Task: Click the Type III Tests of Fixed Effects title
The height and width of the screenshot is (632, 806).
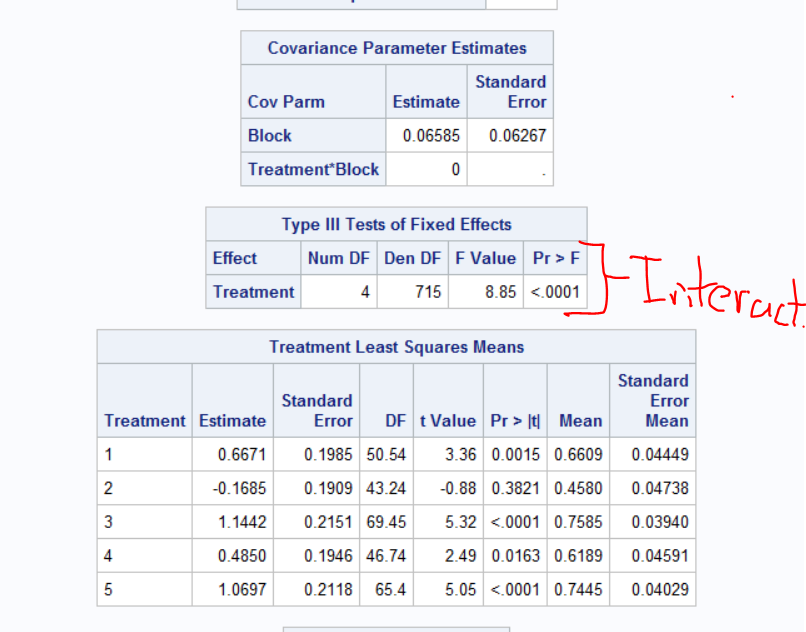Action: (396, 224)
